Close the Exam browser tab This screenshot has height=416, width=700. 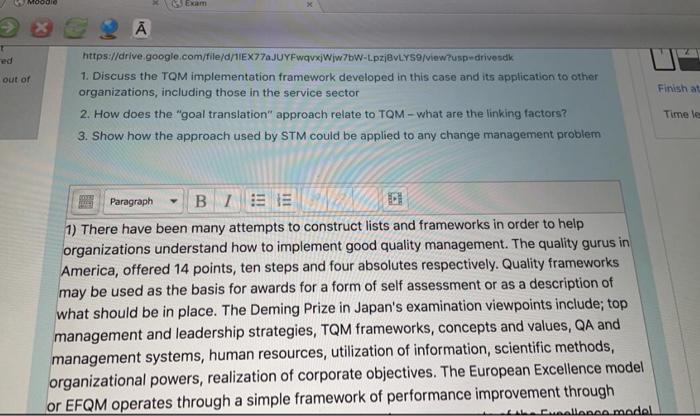coord(309,4)
